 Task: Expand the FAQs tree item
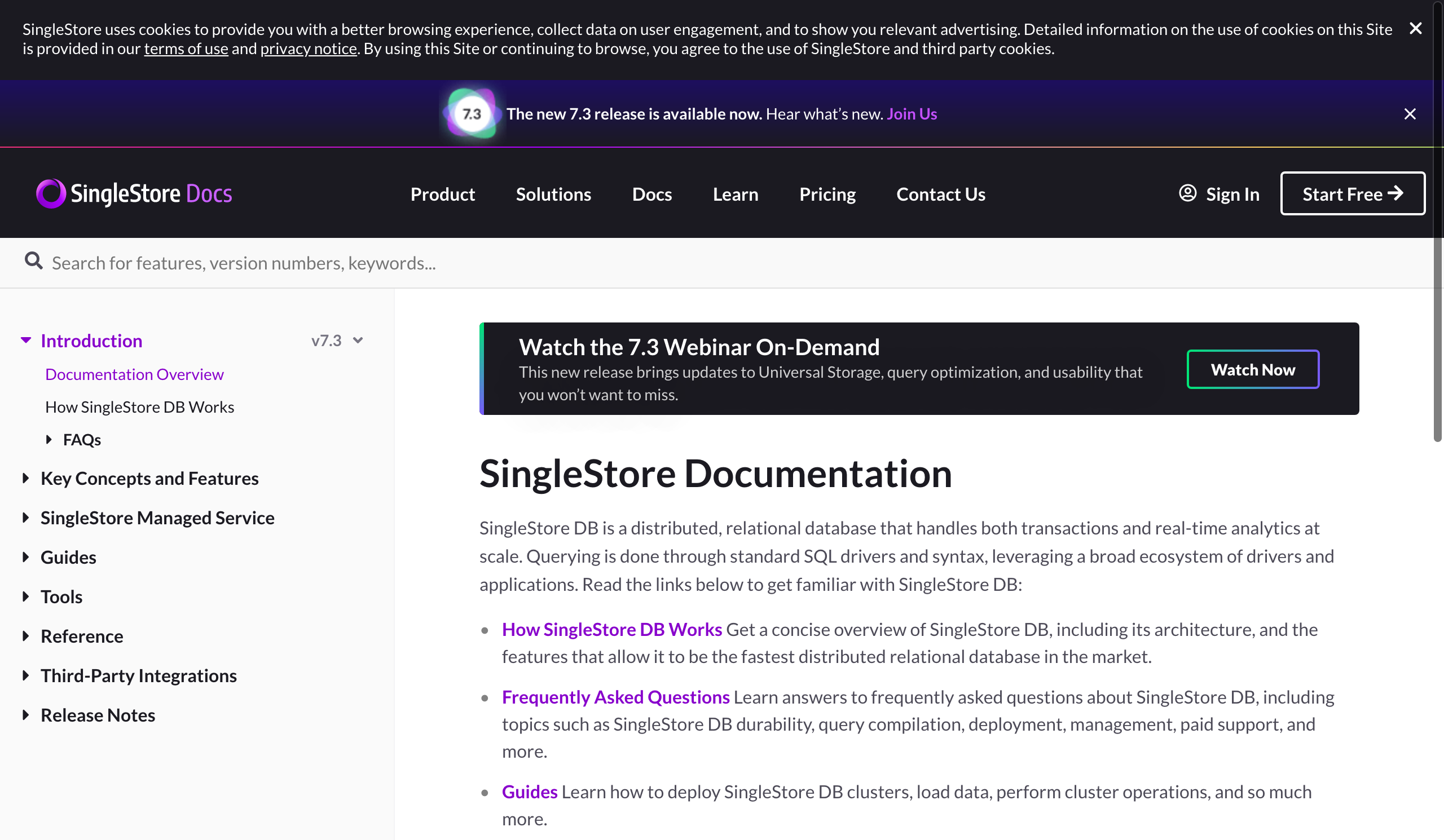49,439
